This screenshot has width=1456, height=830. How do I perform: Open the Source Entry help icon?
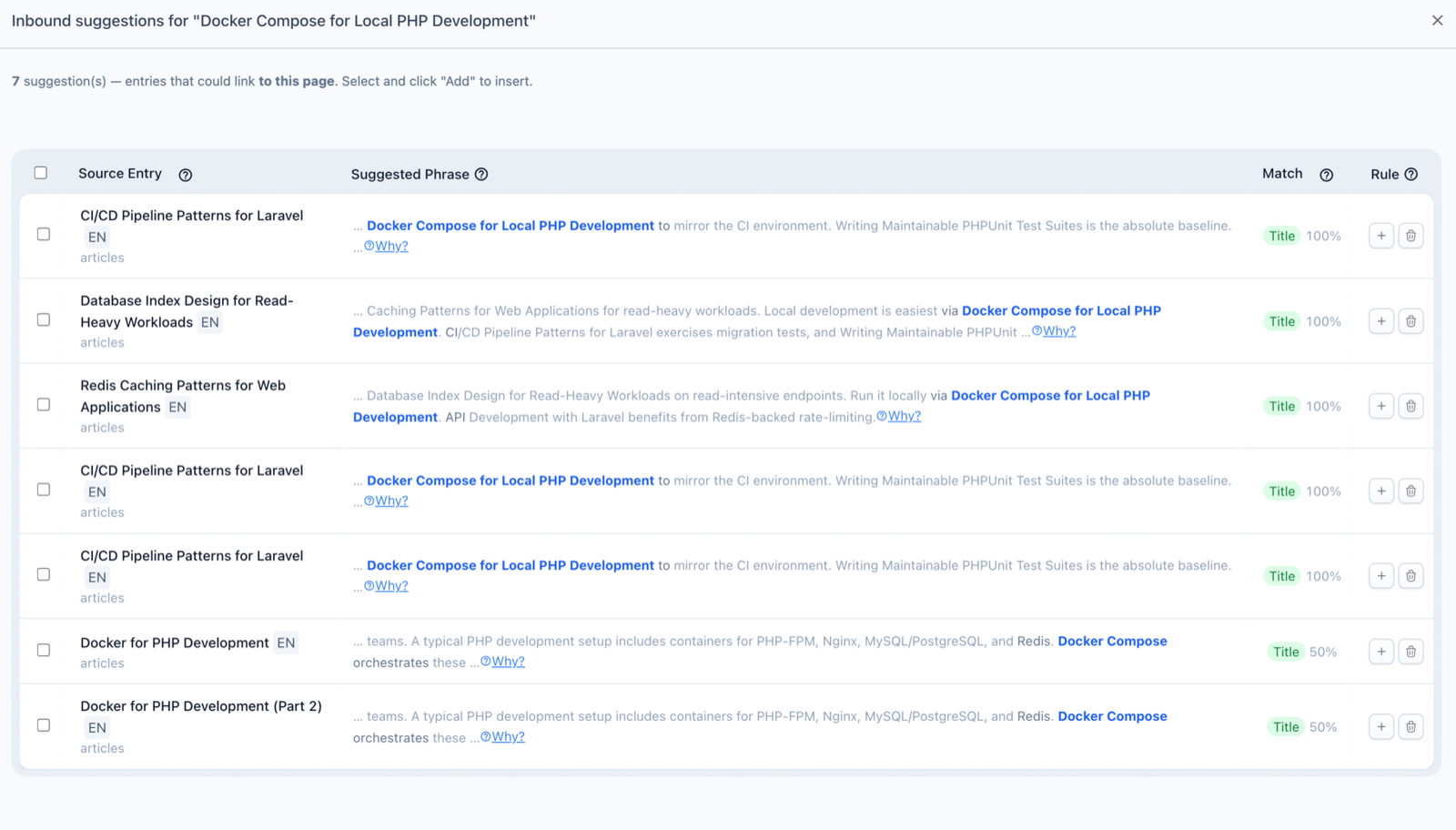pyautogui.click(x=186, y=175)
